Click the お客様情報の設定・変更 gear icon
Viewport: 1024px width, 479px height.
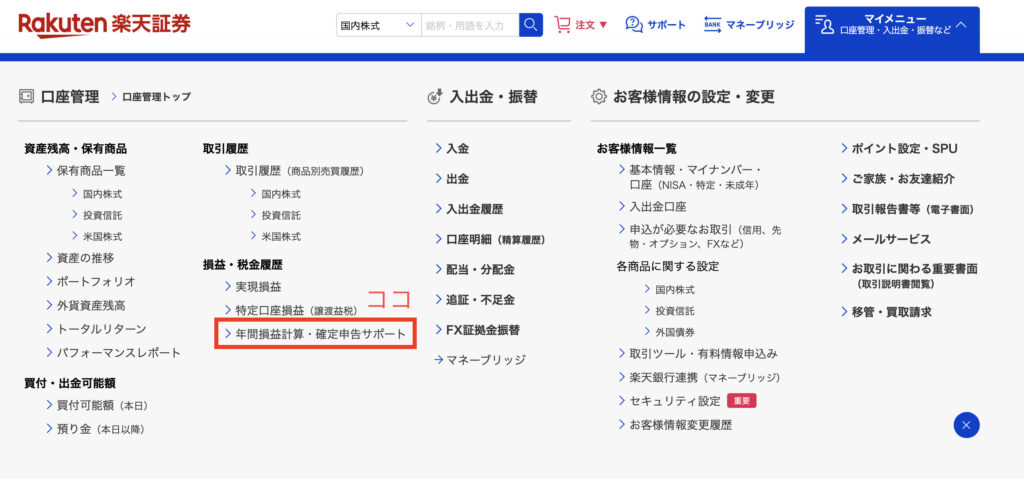click(598, 97)
